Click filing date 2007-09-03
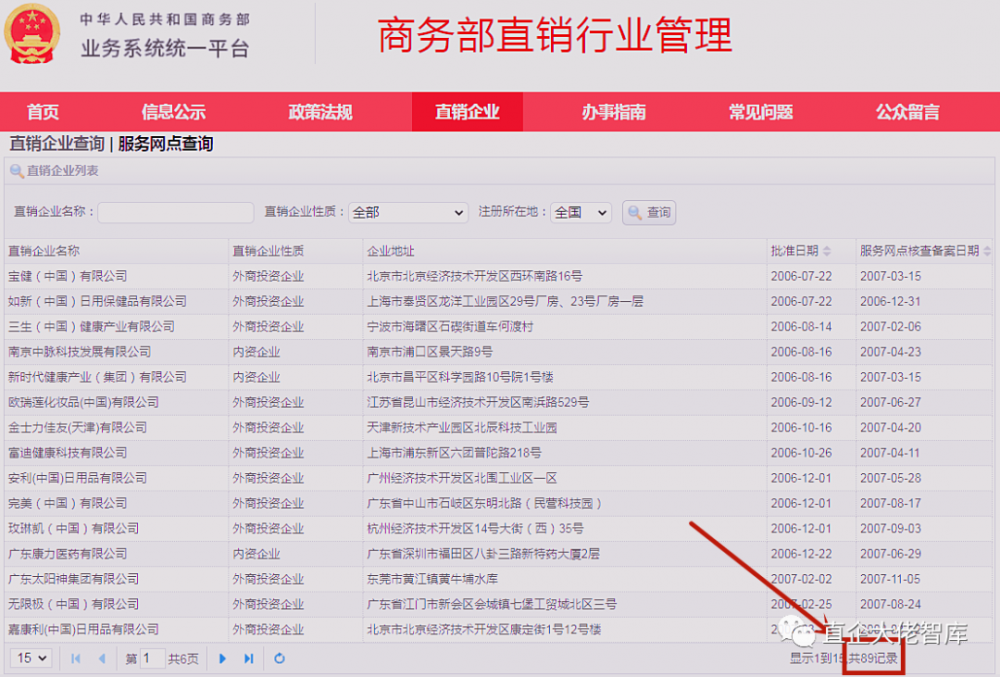Image resolution: width=1000 pixels, height=677 pixels. (890, 528)
